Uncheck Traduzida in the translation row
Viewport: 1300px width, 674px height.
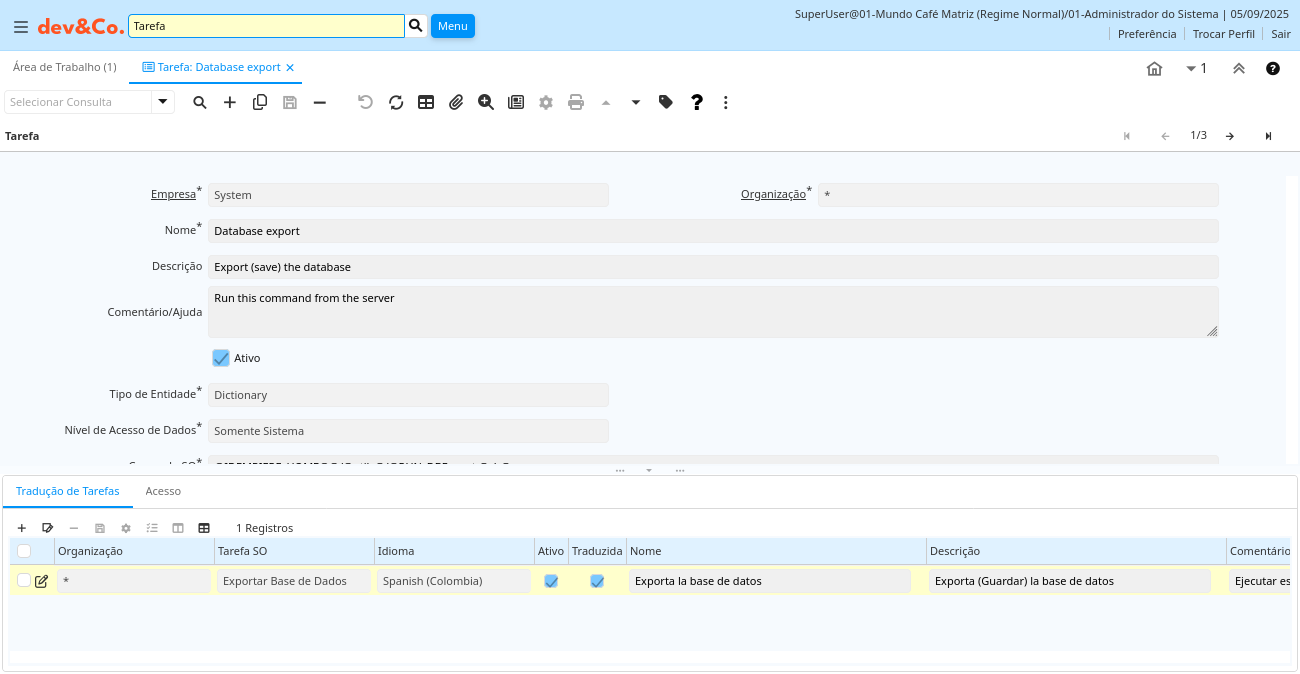(x=597, y=581)
